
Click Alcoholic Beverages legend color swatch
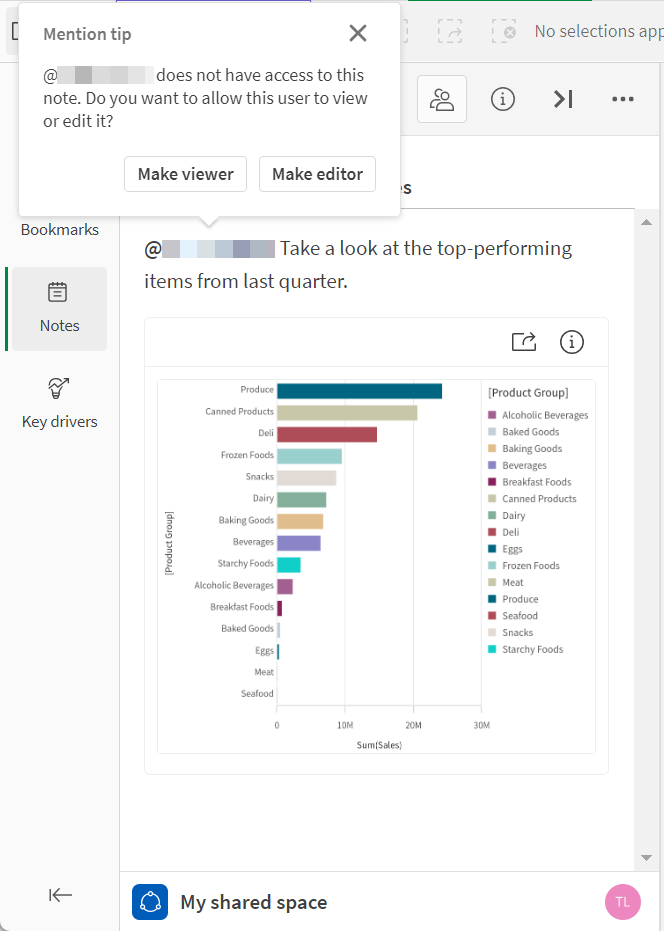(x=492, y=415)
